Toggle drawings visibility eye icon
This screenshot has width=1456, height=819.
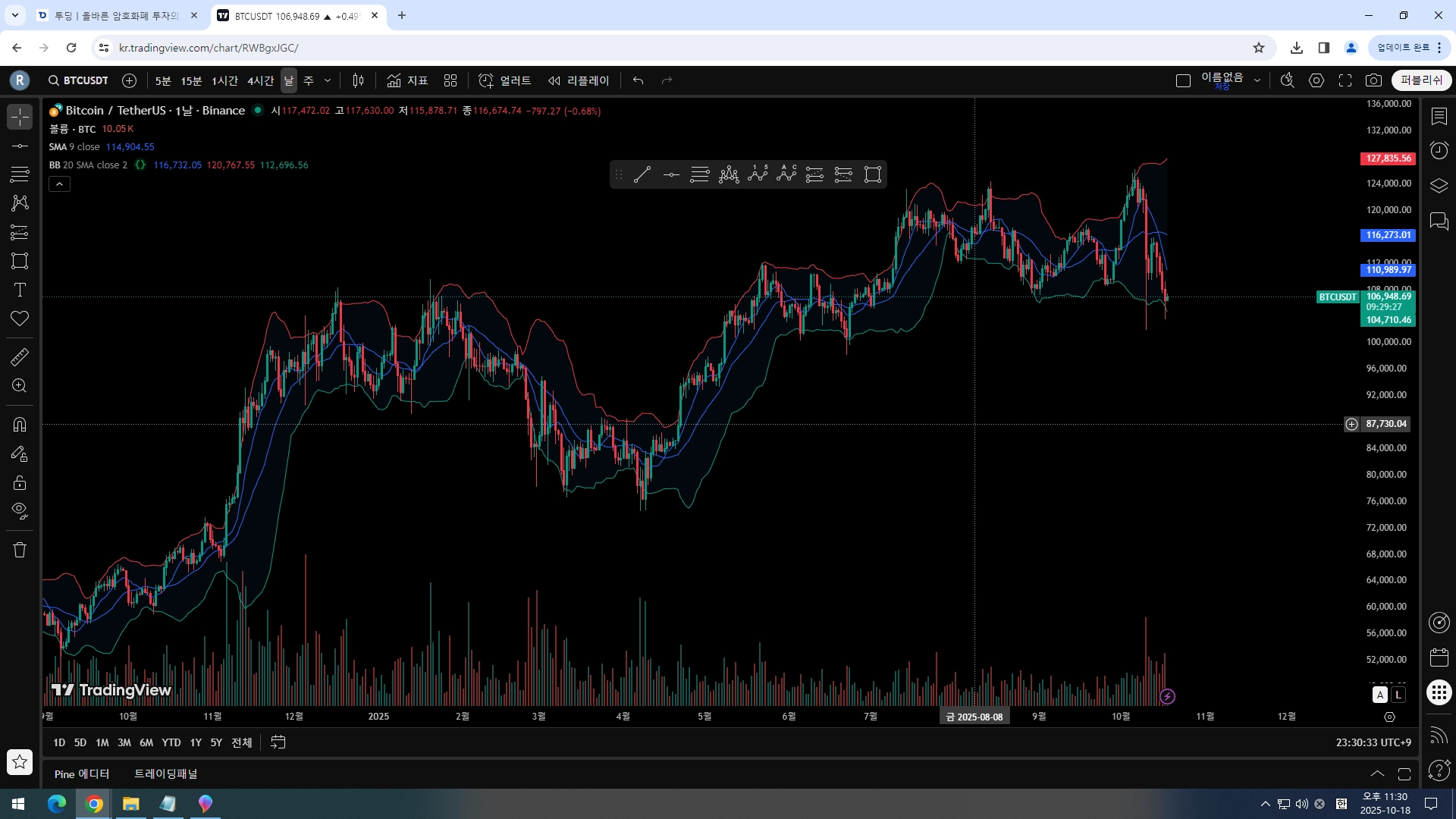click(20, 510)
